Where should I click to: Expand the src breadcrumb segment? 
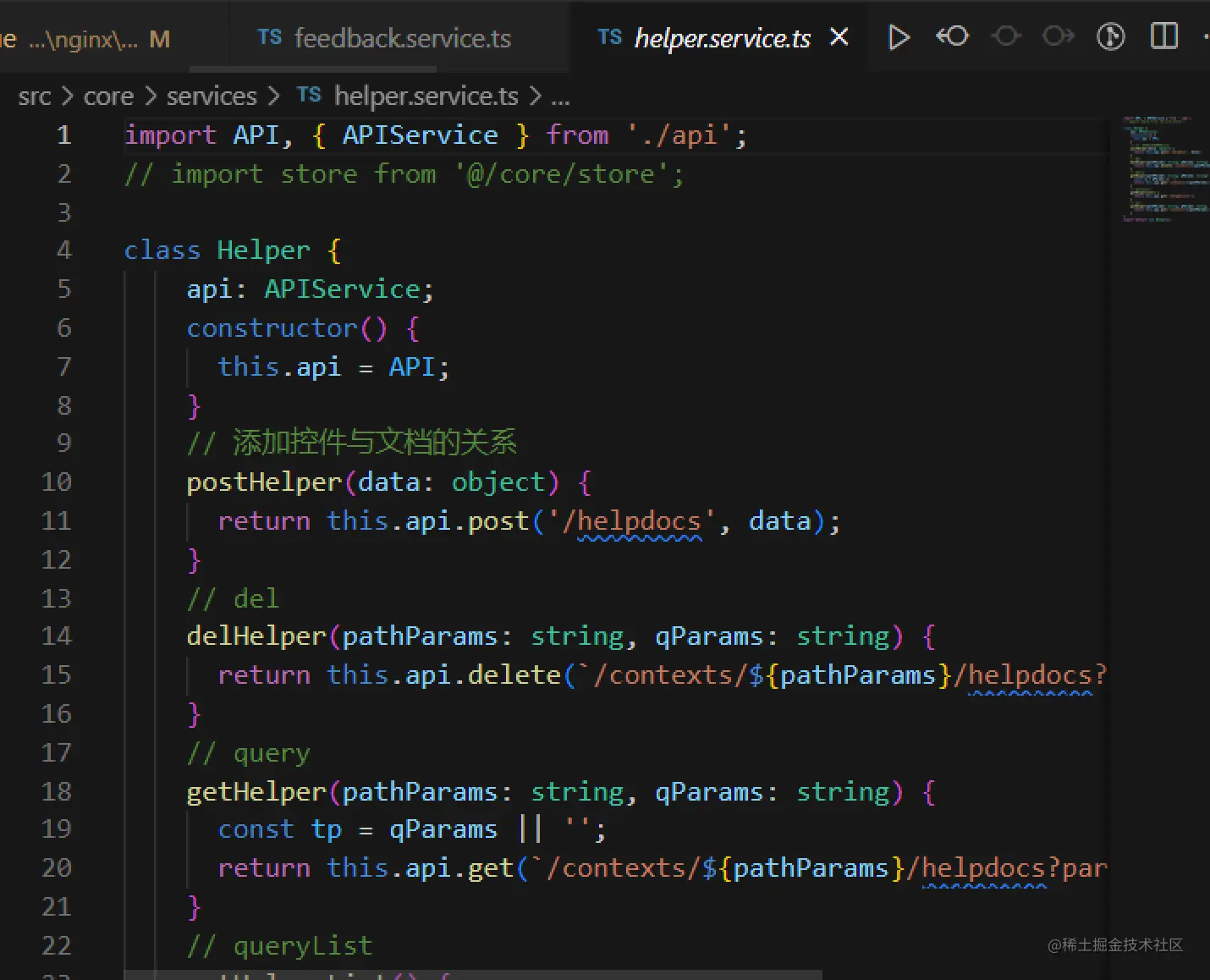pos(35,96)
